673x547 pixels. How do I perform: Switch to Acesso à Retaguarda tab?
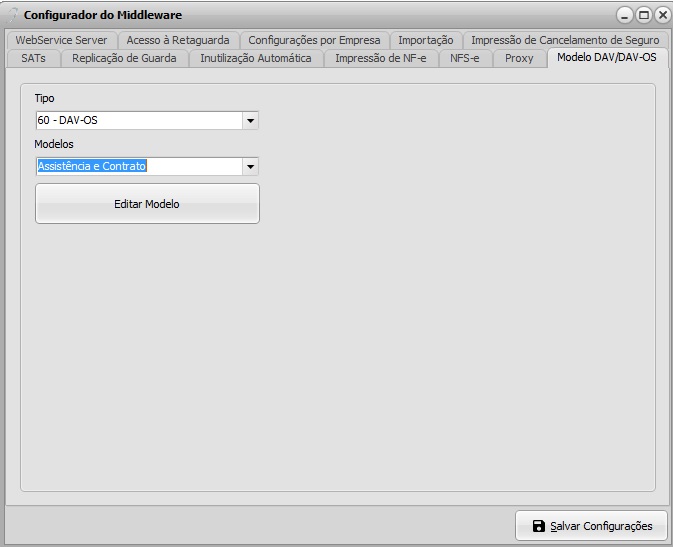pyautogui.click(x=178, y=40)
